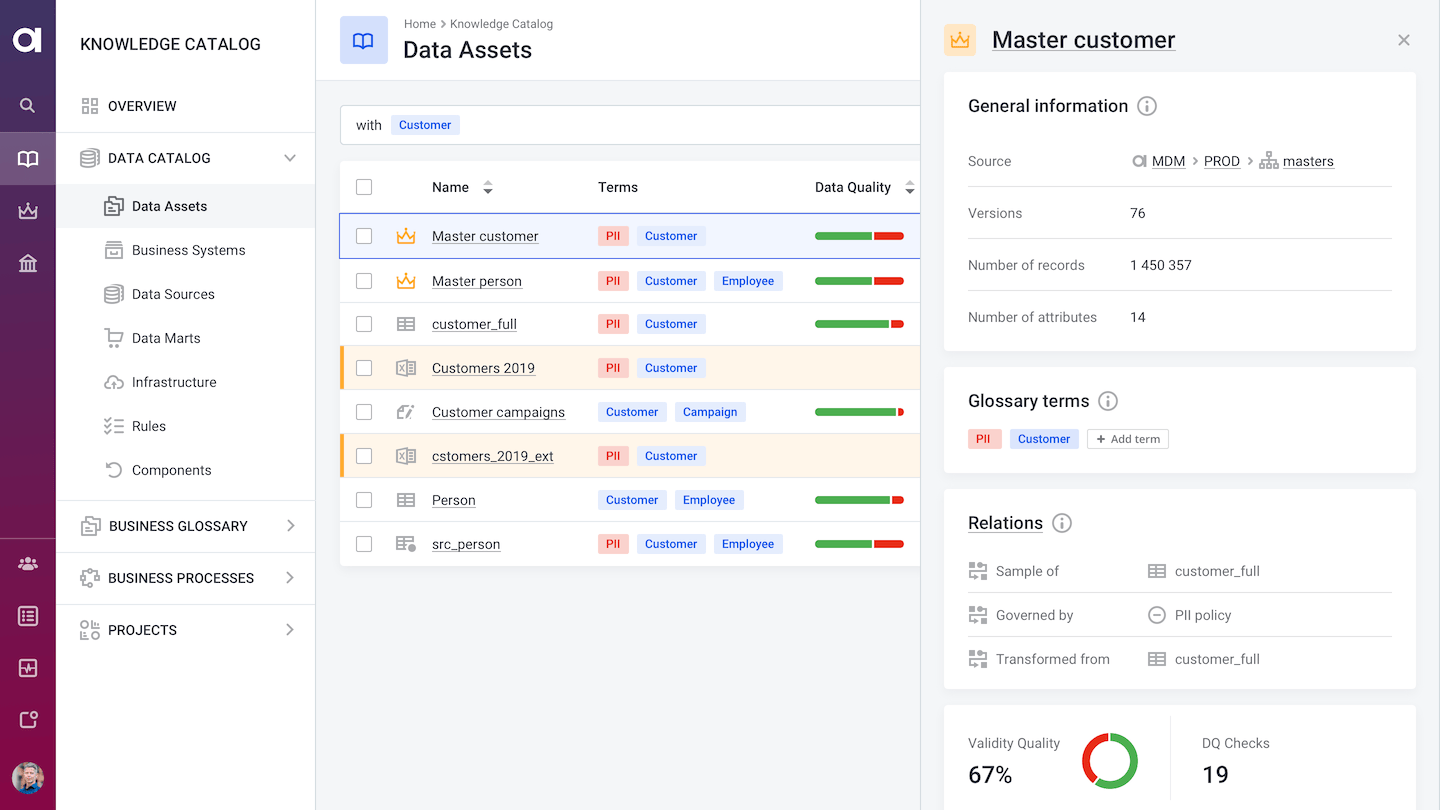The height and width of the screenshot is (810, 1440).
Task: Click the crown MDM icon in left rail
Action: tap(27, 210)
